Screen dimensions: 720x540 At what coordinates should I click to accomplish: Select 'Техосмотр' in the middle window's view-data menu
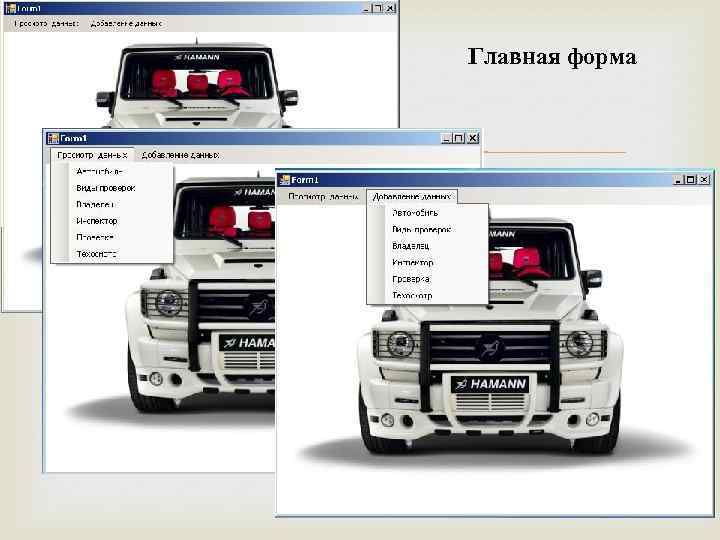96,254
